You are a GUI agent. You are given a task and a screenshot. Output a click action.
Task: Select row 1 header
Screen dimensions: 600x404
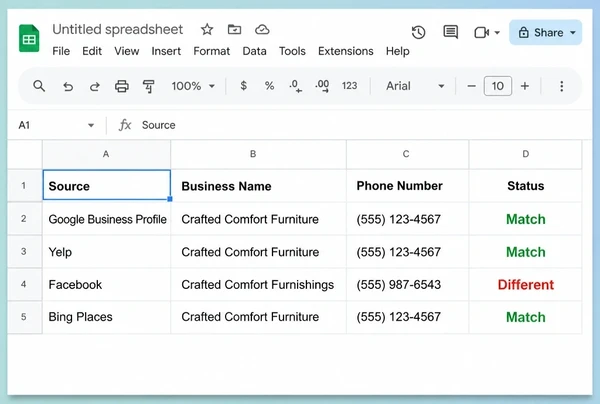(x=24, y=186)
